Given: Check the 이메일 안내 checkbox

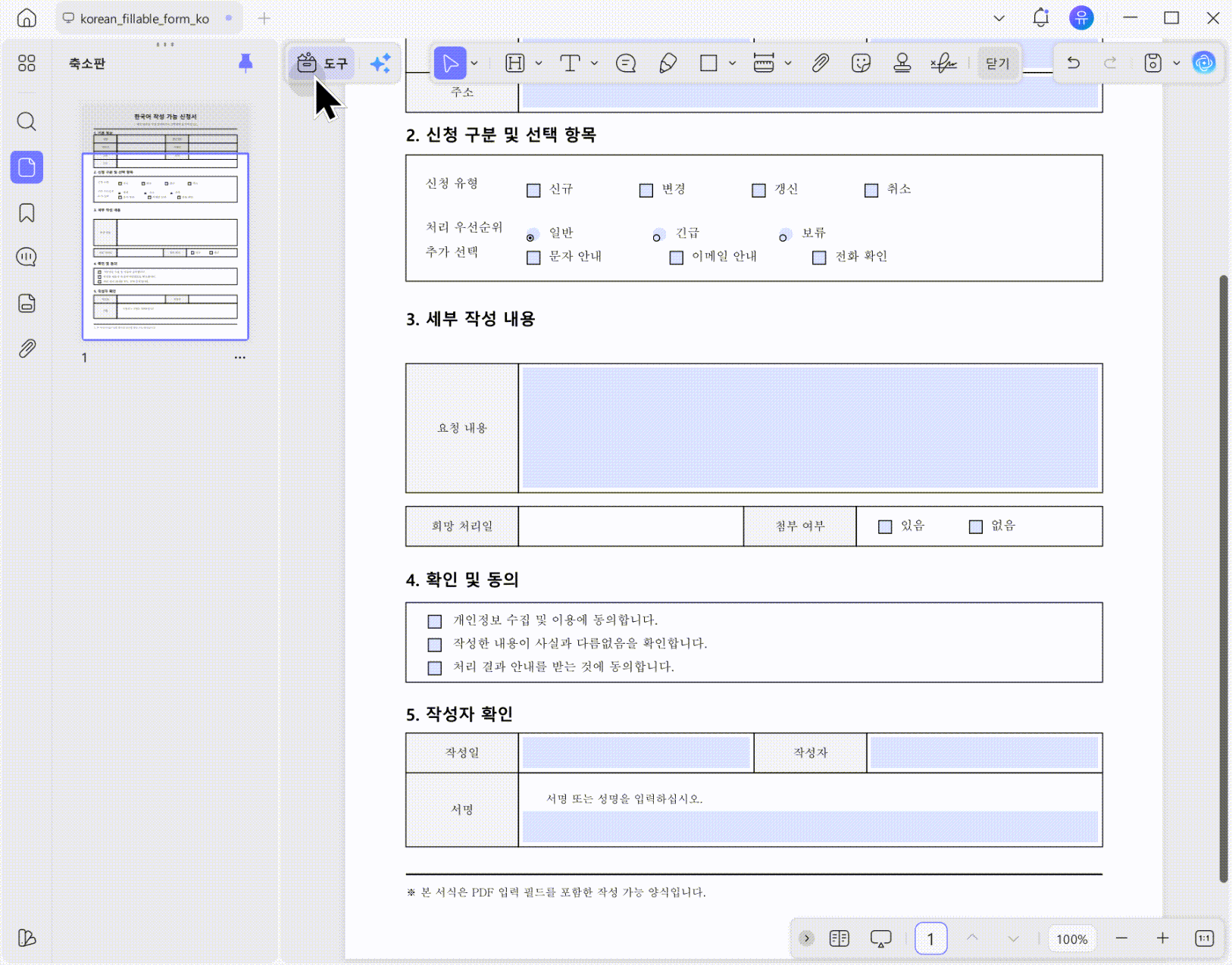Looking at the screenshot, I should click(x=677, y=258).
